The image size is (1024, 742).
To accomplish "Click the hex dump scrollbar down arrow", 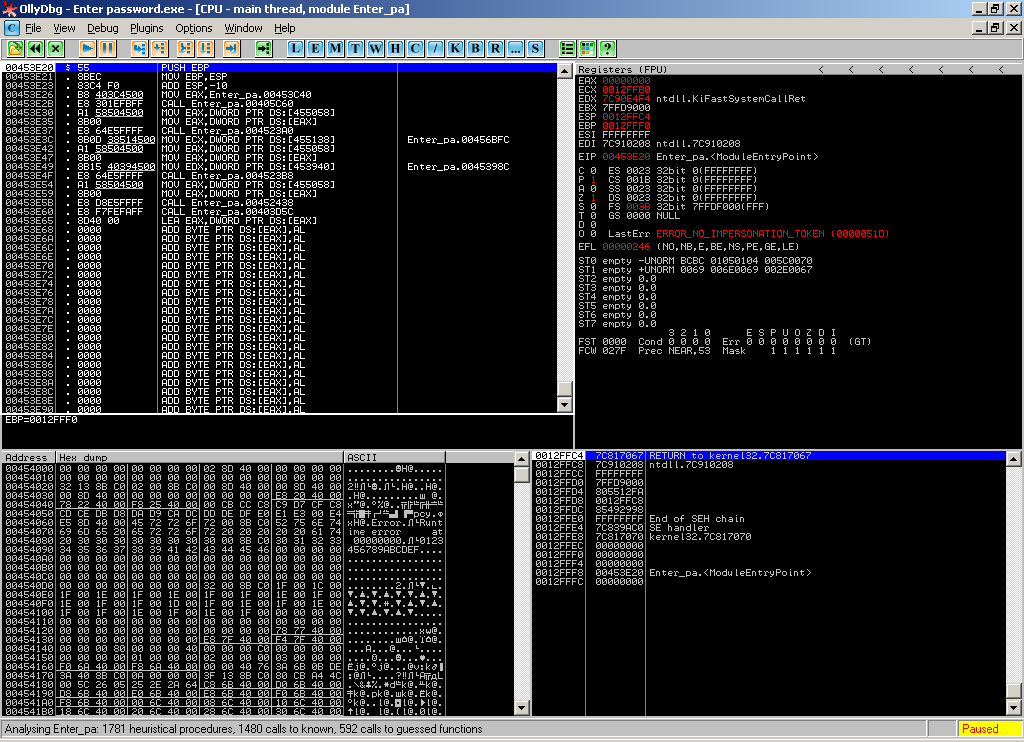I will [x=521, y=707].
